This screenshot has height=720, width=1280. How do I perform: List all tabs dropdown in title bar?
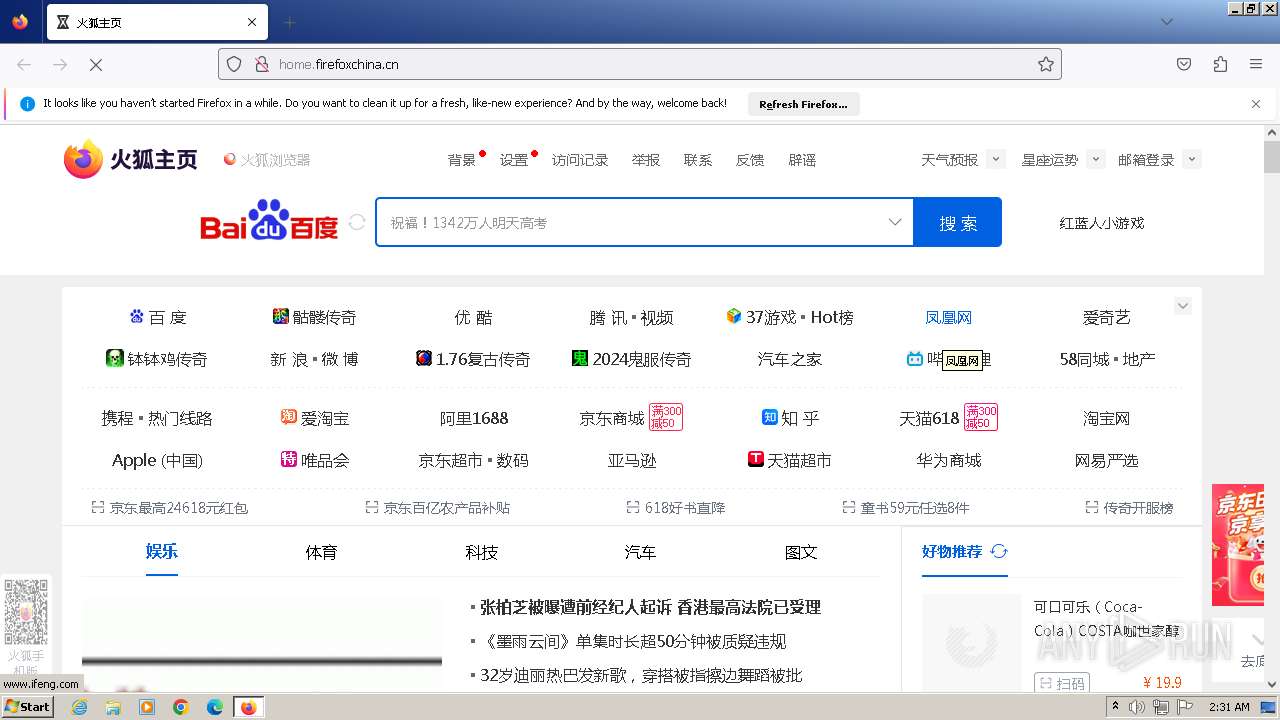pyautogui.click(x=1167, y=22)
